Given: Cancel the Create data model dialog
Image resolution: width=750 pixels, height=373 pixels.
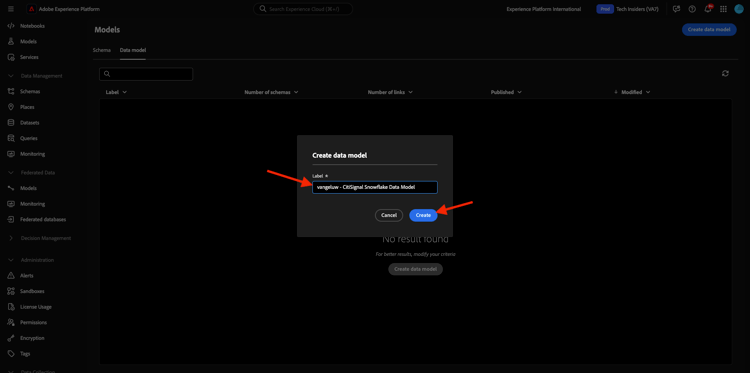Looking at the screenshot, I should tap(389, 215).
